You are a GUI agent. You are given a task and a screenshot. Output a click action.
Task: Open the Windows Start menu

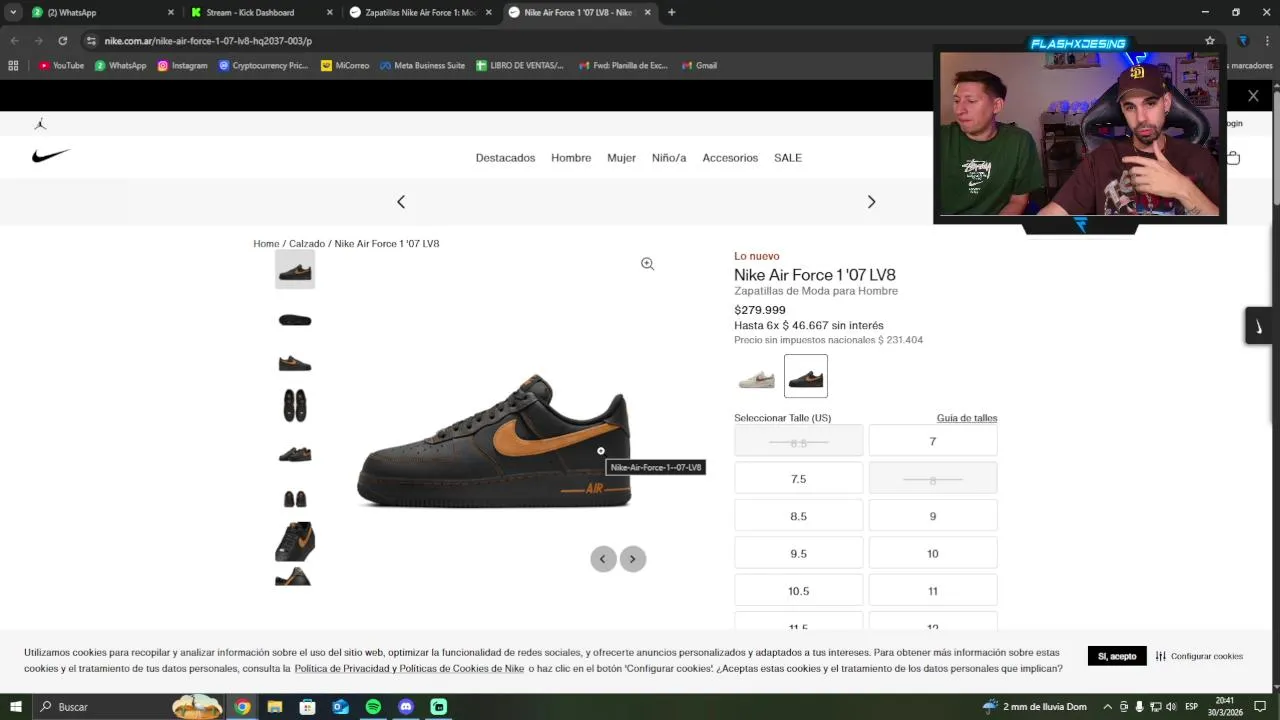point(16,707)
